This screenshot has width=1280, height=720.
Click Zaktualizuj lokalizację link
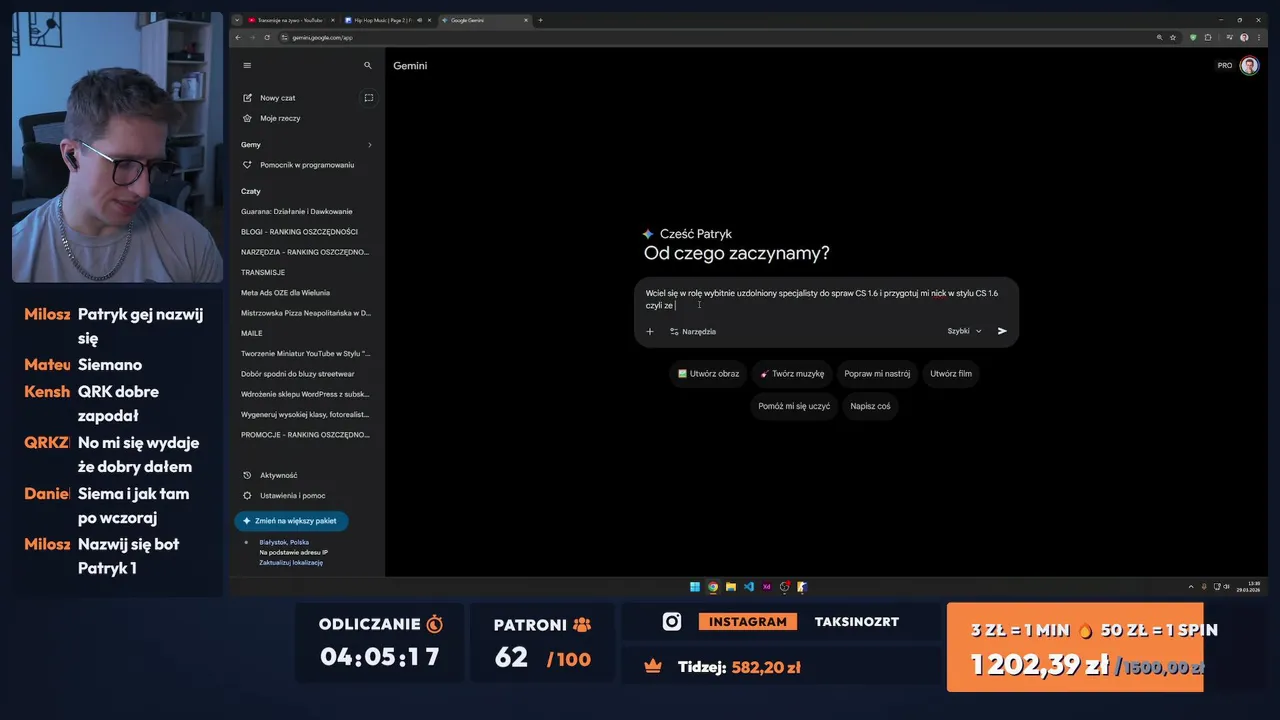tap(291, 563)
